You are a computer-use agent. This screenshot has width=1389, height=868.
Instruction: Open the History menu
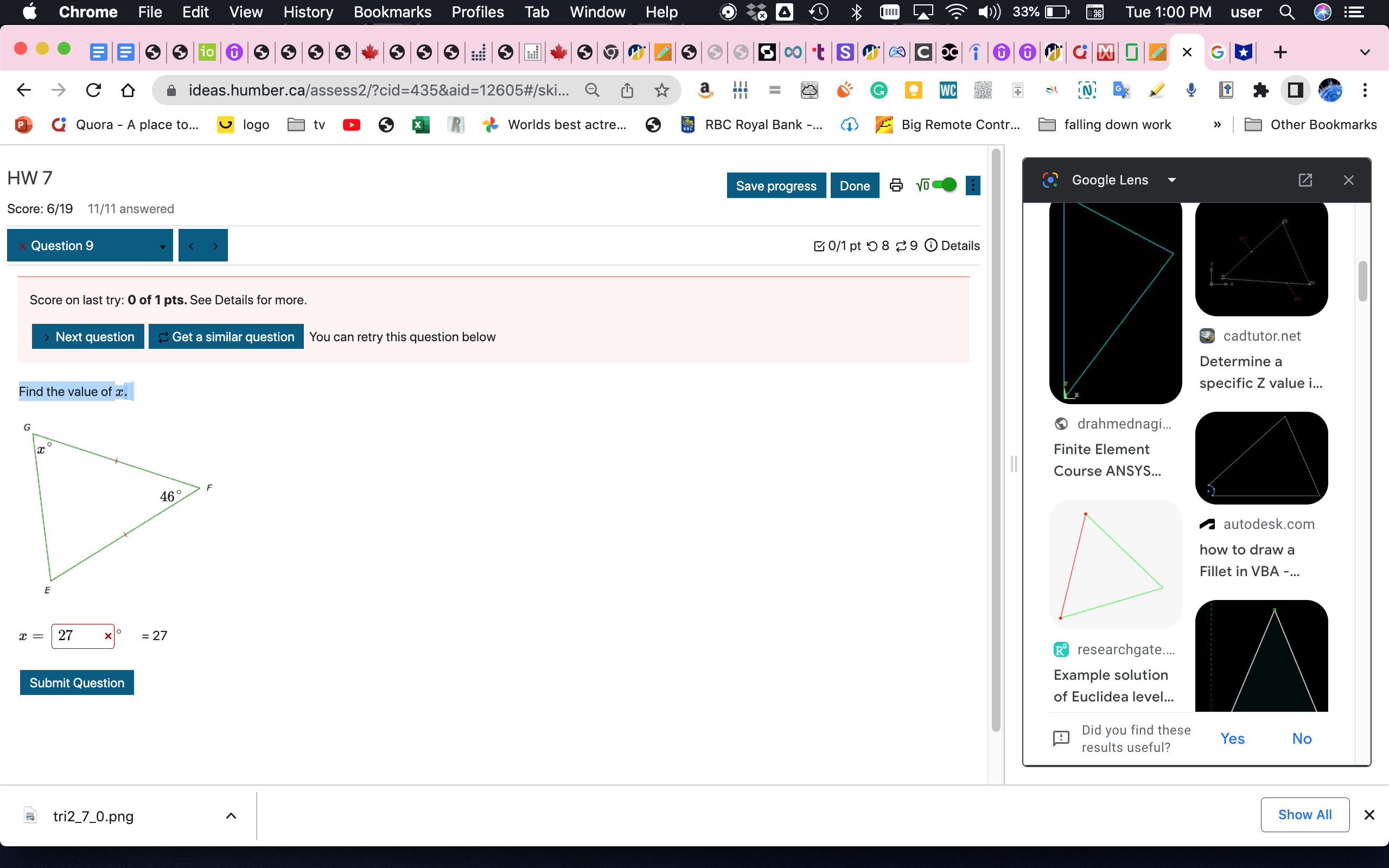click(308, 12)
